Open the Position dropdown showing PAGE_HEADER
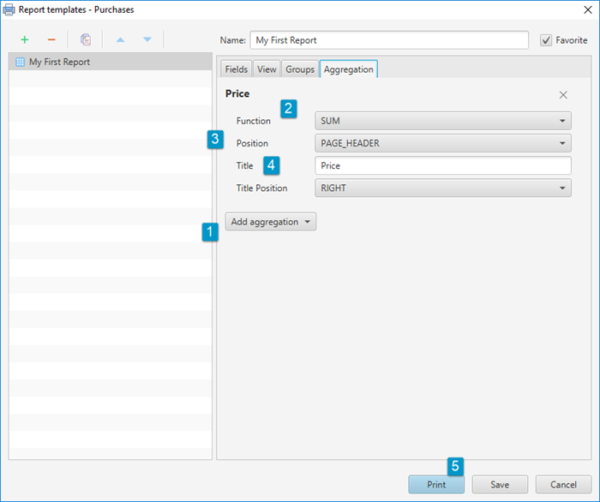Screen dimensions: 600x502 (x=442, y=143)
